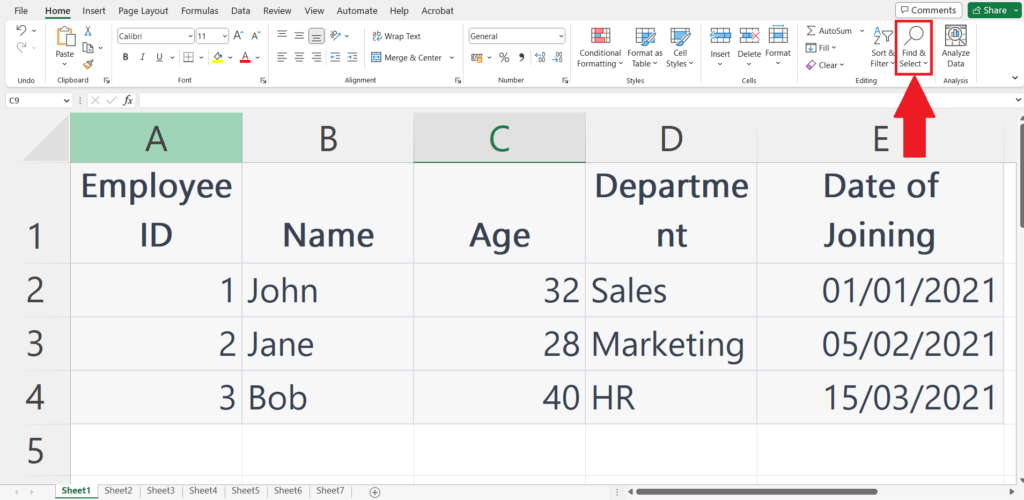Open Conditional Formatting menu

[x=600, y=47]
